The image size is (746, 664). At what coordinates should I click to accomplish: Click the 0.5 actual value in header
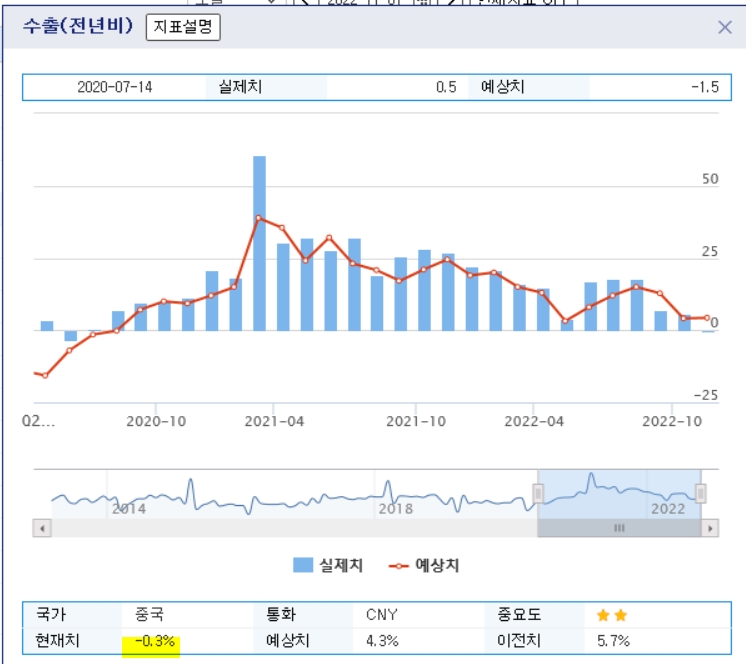[x=446, y=87]
